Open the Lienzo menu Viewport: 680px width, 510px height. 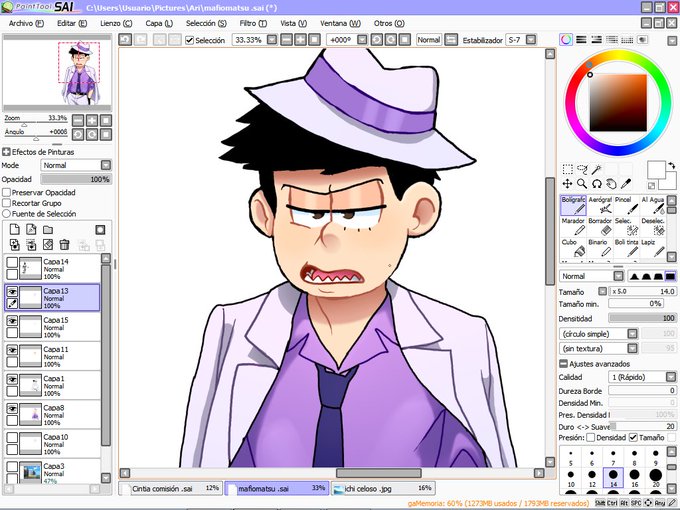click(x=116, y=23)
